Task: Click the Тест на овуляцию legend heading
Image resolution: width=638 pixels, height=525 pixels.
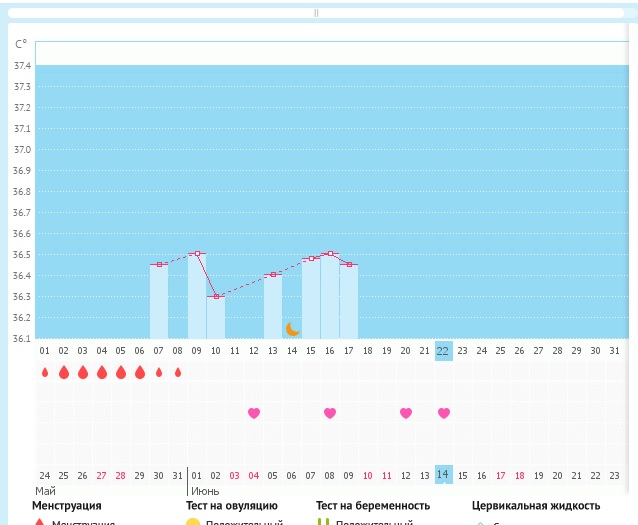Action: pos(231,506)
